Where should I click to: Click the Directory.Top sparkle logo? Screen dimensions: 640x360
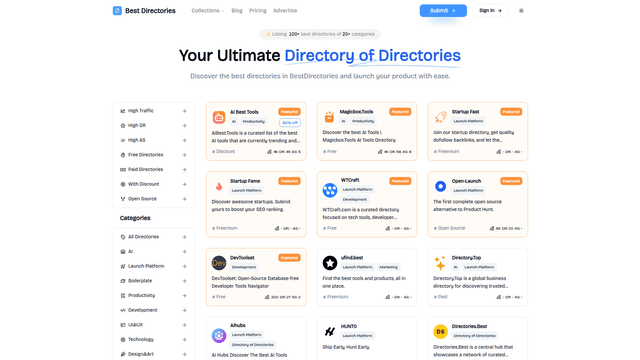click(x=440, y=263)
